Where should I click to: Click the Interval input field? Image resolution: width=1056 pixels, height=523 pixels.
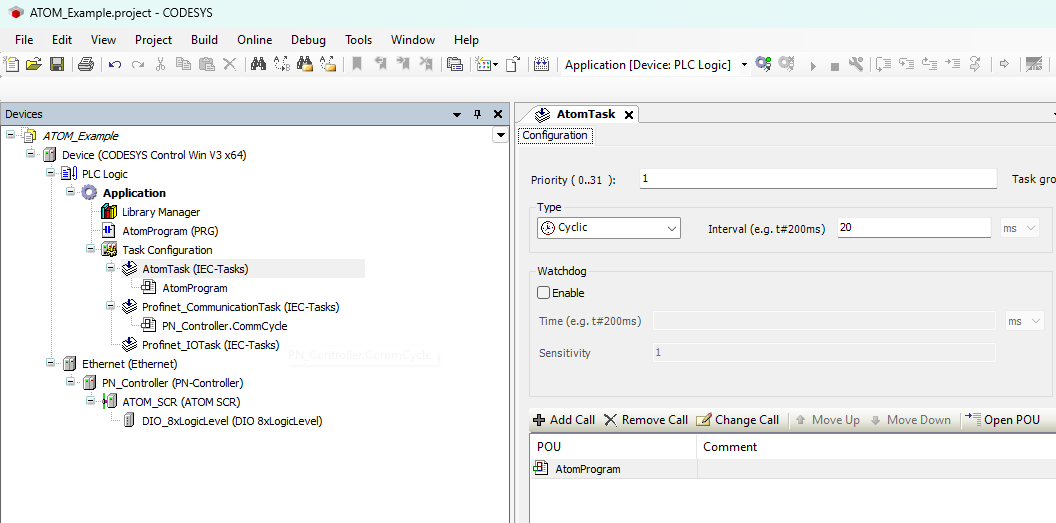(x=915, y=228)
